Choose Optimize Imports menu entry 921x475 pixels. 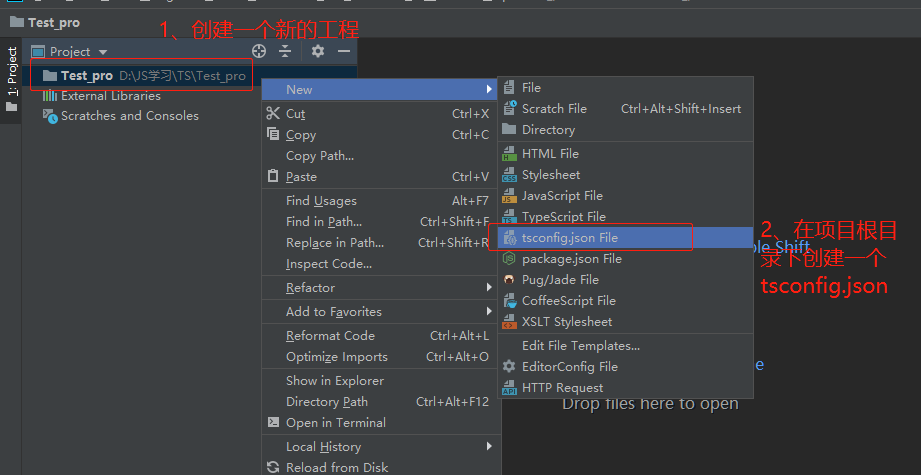(379, 357)
